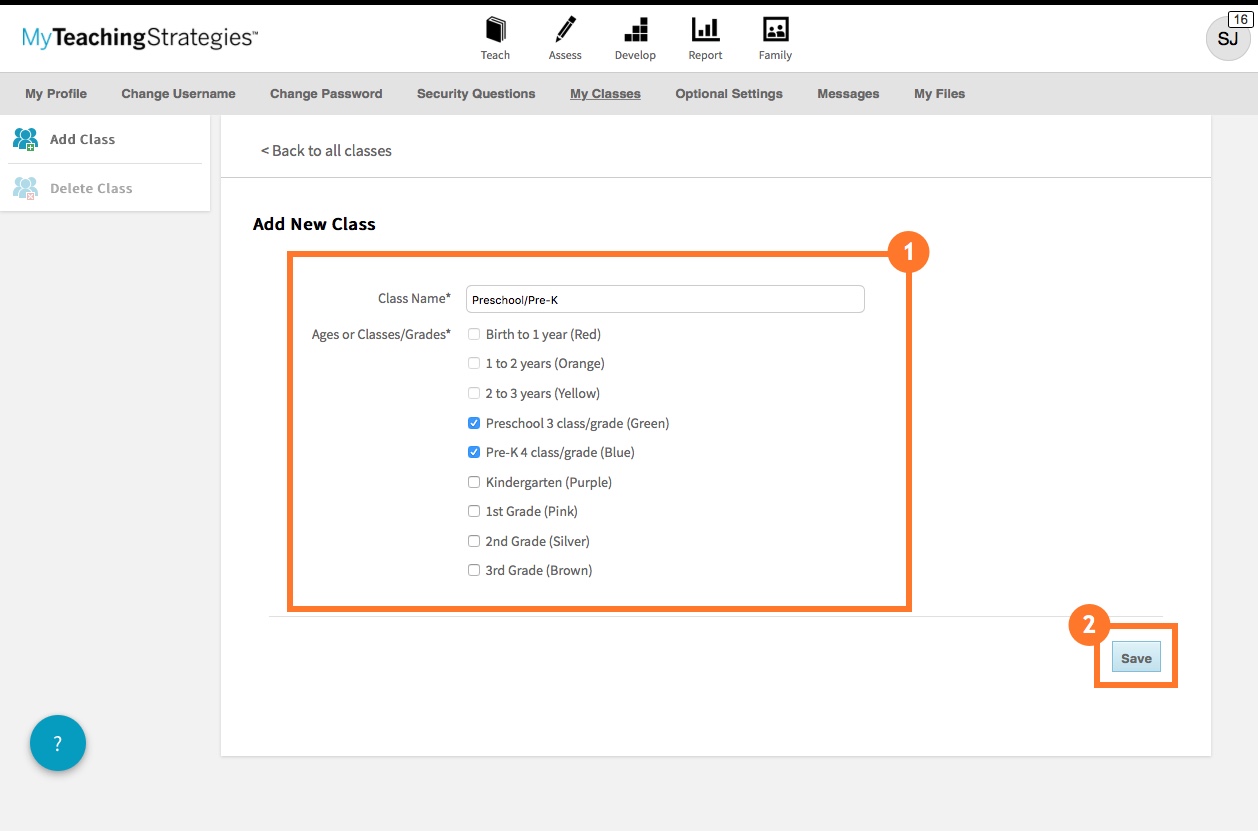This screenshot has height=831, width=1258.
Task: Click the Class Name text field
Action: pos(665,299)
